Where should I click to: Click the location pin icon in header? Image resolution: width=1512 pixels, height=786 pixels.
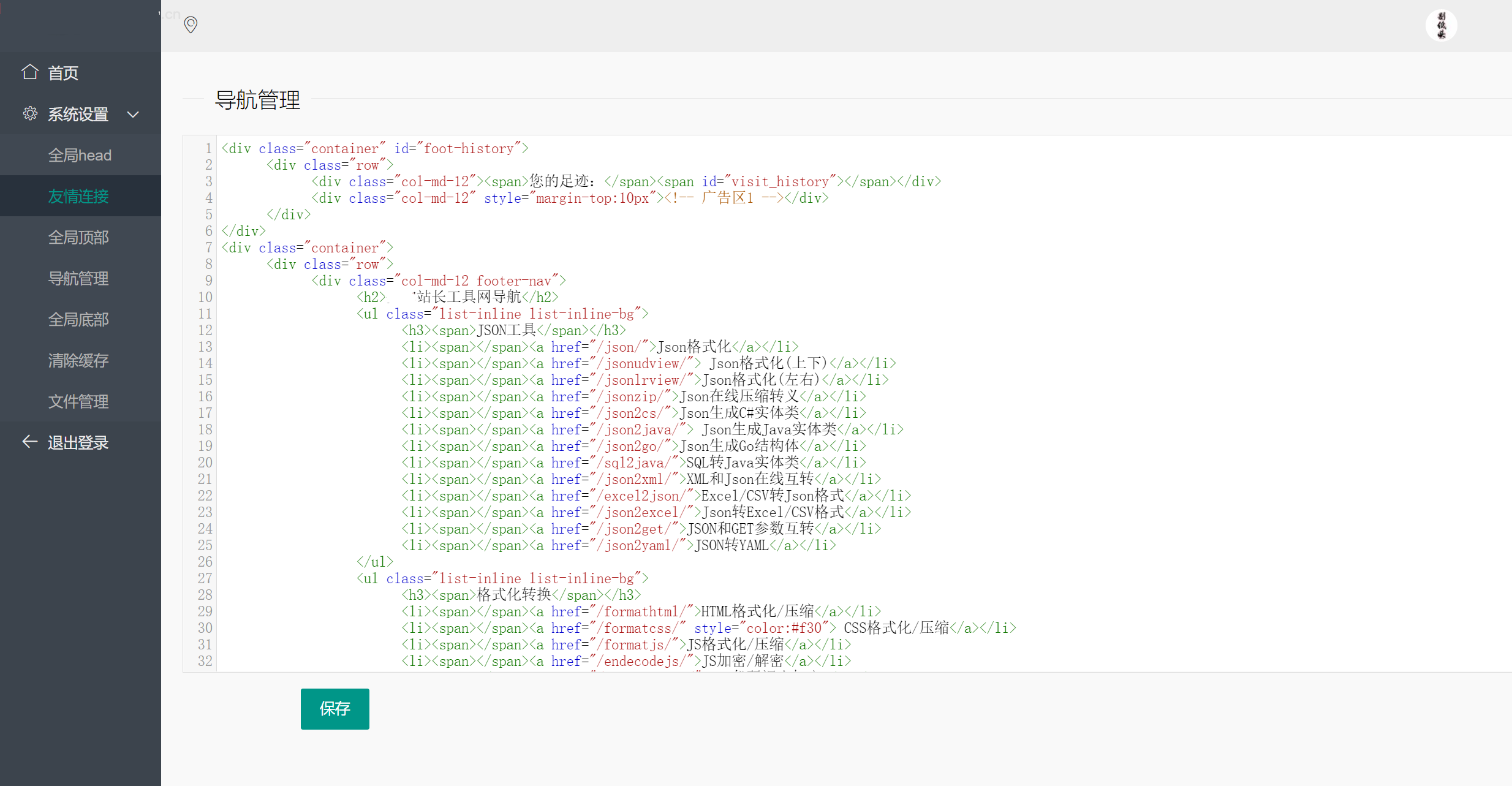(191, 25)
